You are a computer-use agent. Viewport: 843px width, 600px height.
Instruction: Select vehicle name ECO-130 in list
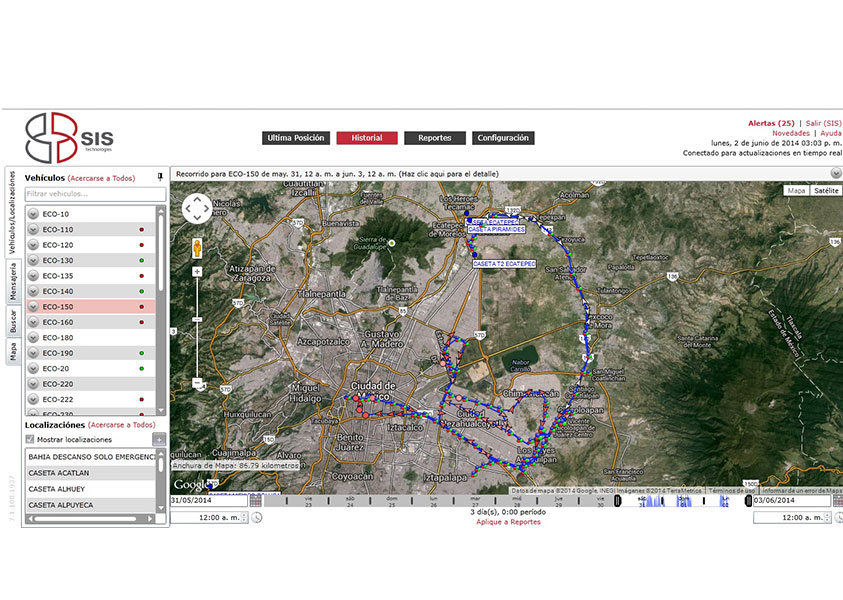point(58,261)
